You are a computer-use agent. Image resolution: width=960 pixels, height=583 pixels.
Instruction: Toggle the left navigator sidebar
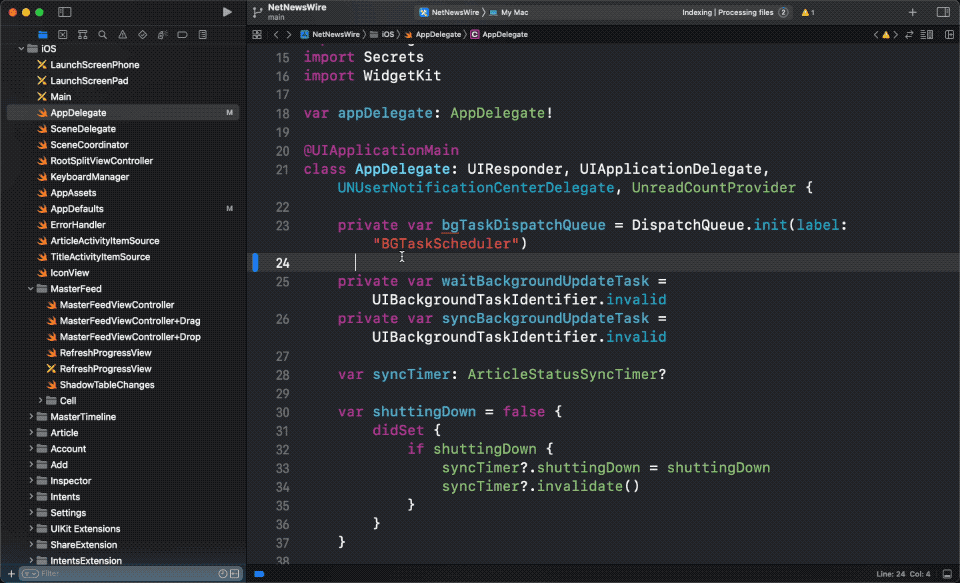65,12
